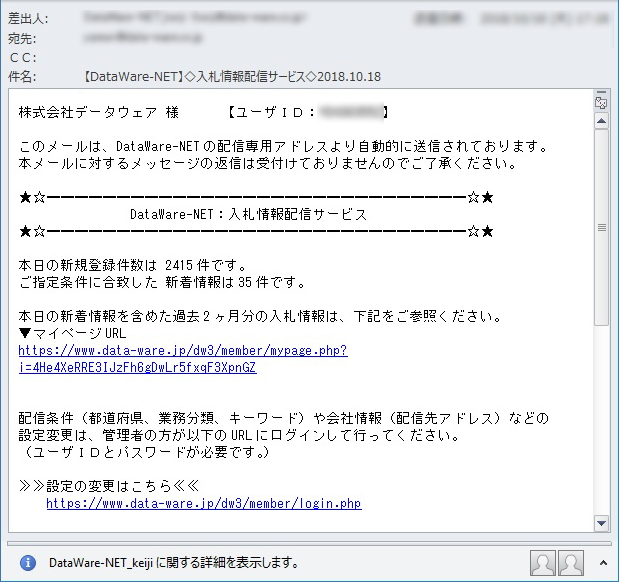The width and height of the screenshot is (619, 582).
Task: Click the blurred sender address field
Action: point(195,17)
